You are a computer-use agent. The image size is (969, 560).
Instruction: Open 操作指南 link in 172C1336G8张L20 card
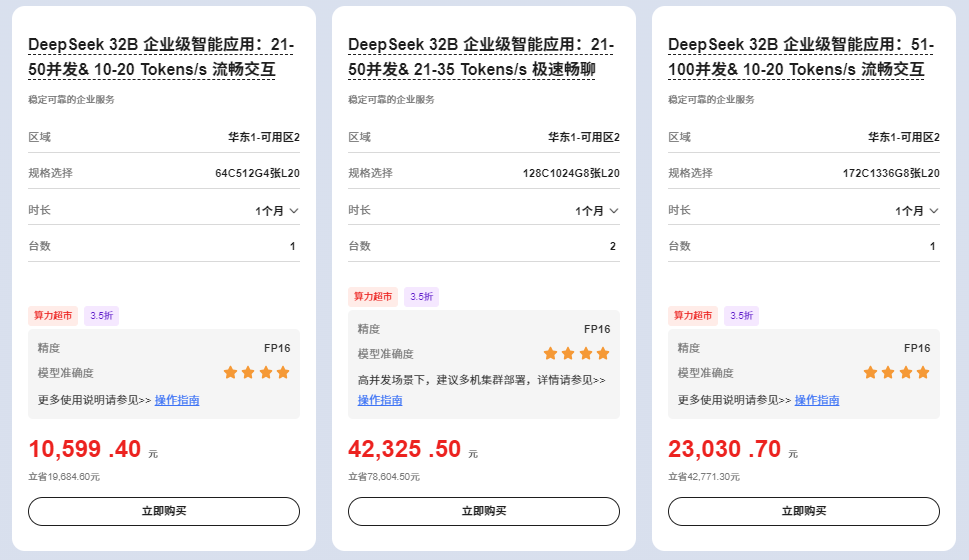click(817, 400)
